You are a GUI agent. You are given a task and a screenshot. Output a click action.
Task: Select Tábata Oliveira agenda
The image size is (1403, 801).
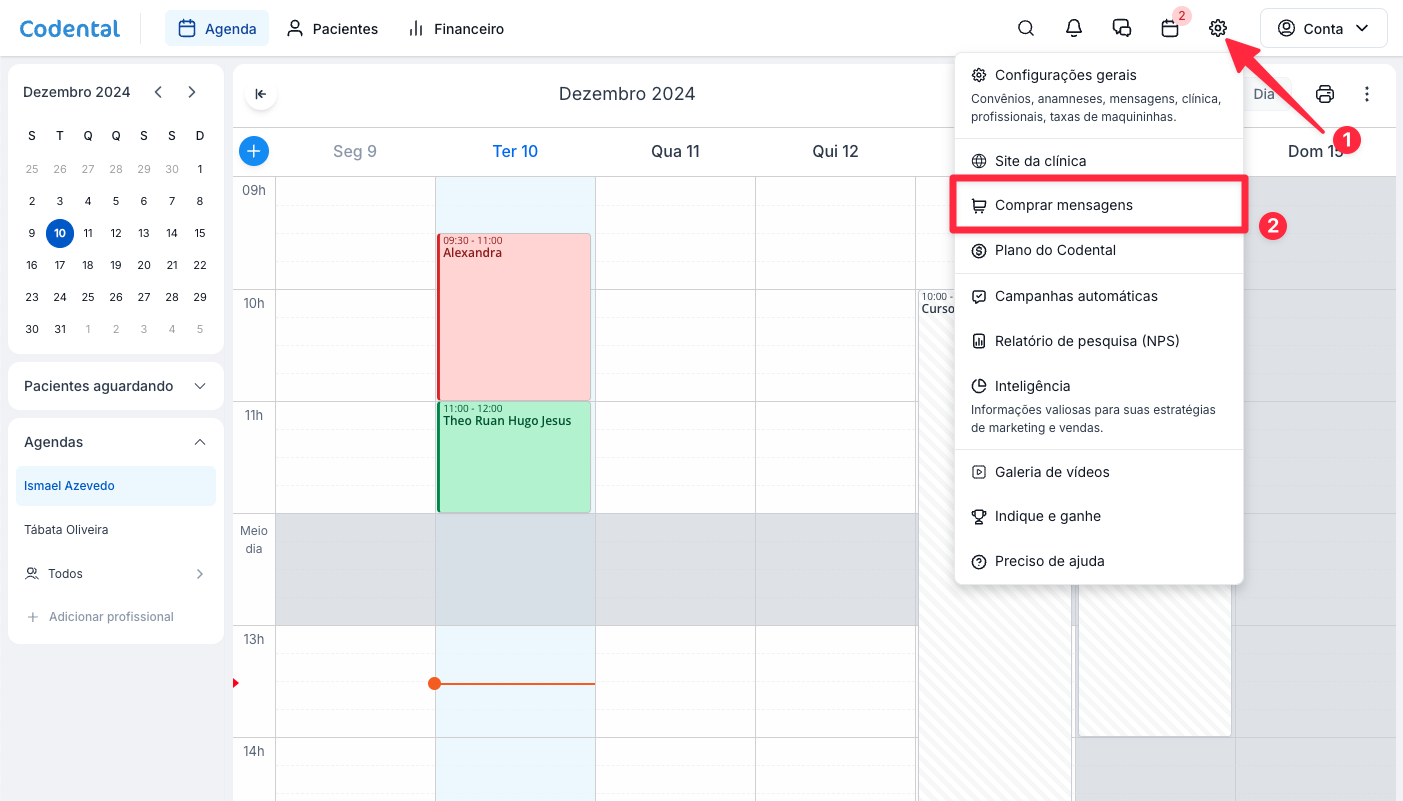pos(66,530)
